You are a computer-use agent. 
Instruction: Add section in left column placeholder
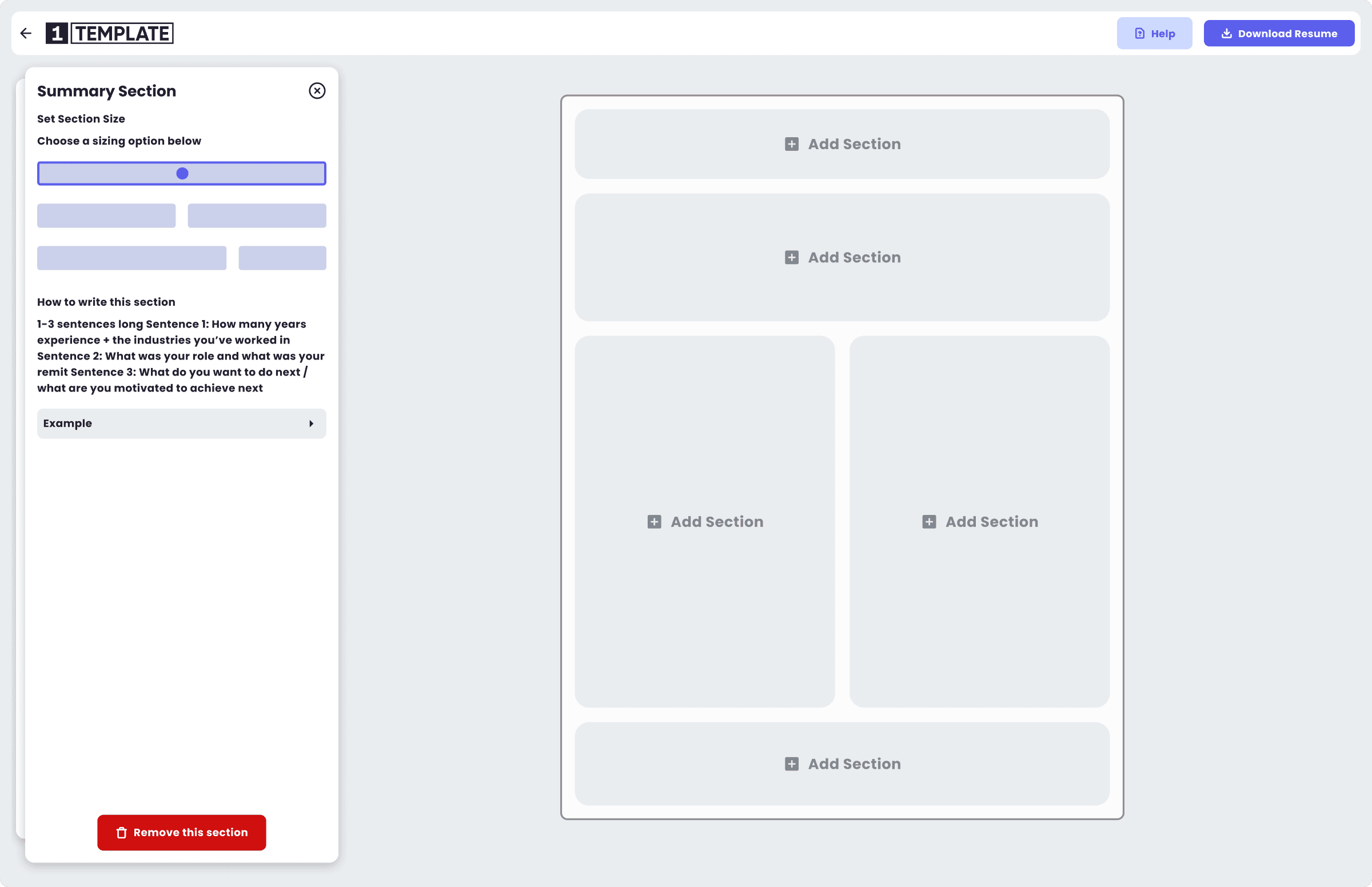pos(704,522)
